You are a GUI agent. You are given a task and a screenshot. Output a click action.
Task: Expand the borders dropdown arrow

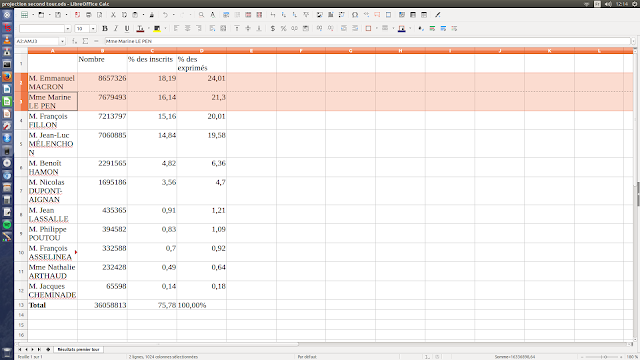[376, 28]
